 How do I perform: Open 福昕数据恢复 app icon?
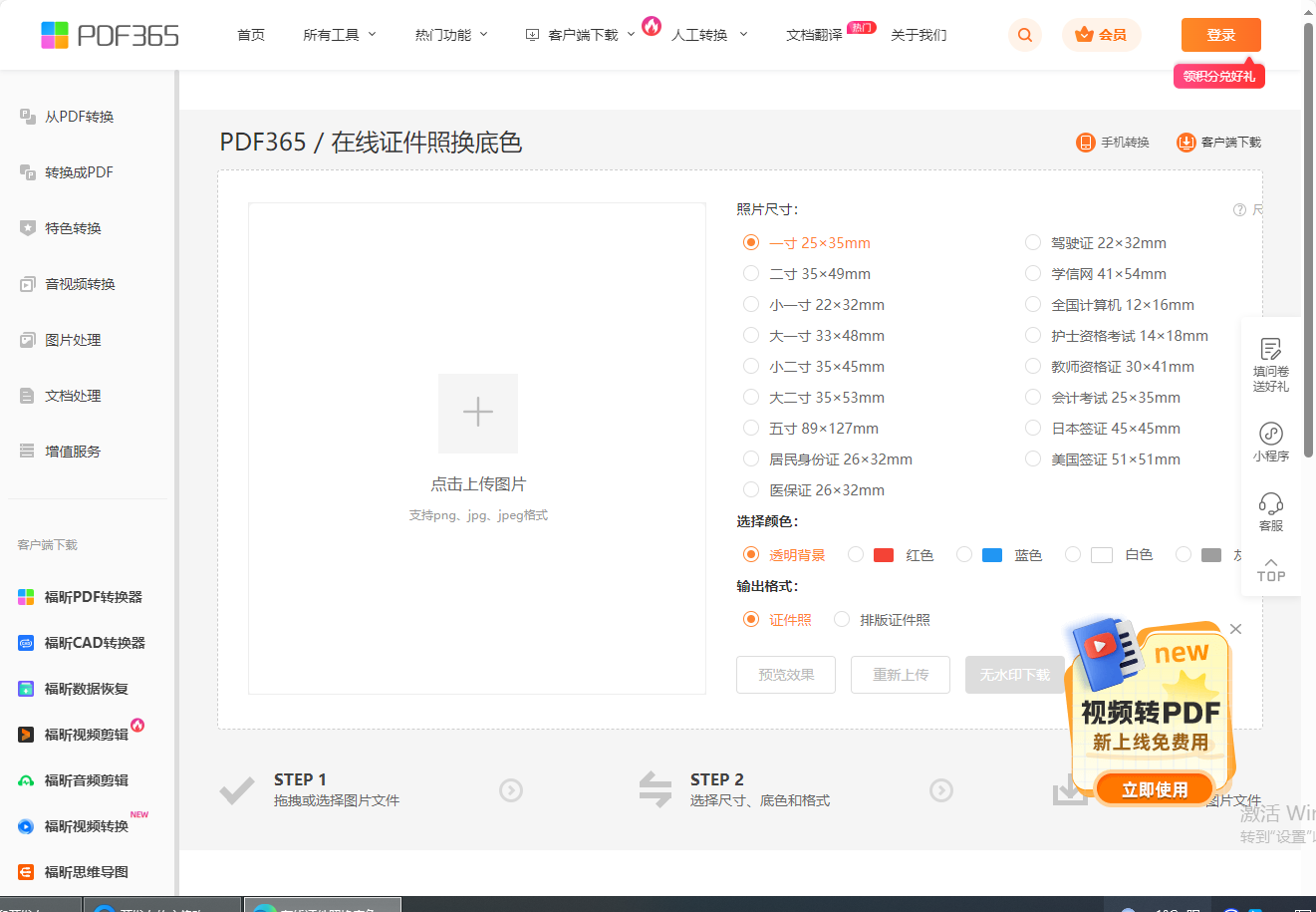(26, 689)
